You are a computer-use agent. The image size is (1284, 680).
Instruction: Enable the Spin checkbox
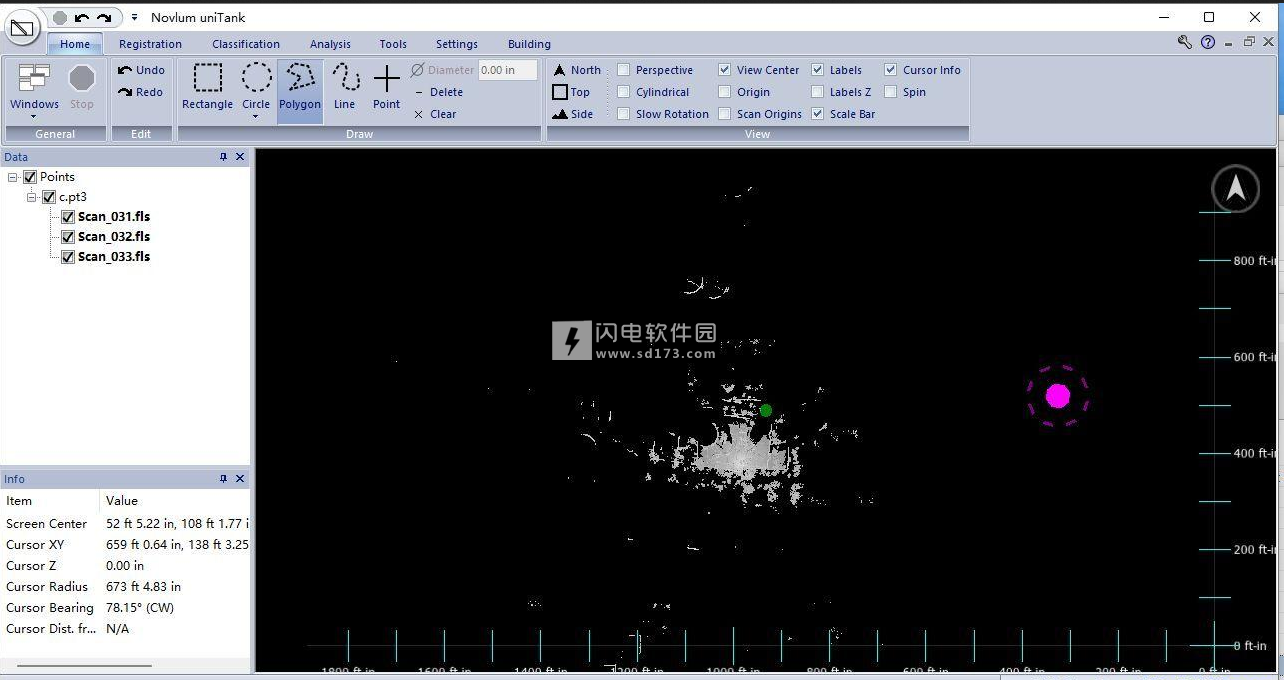point(891,92)
